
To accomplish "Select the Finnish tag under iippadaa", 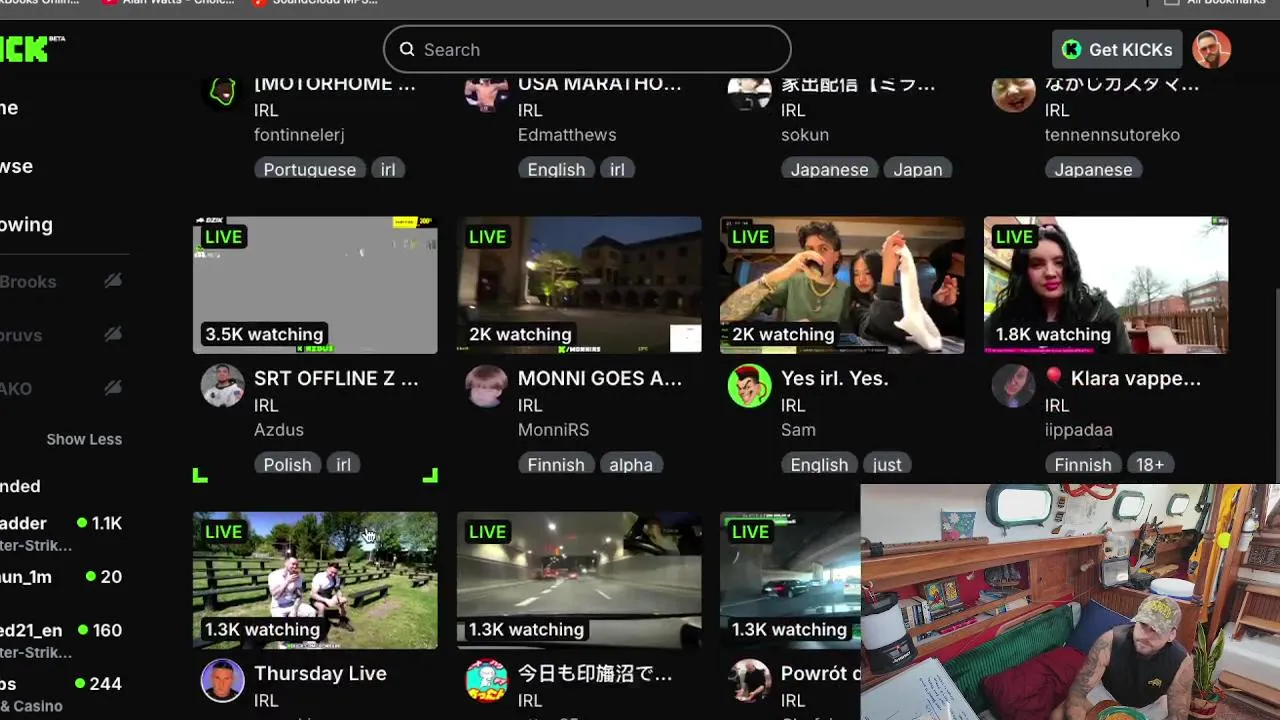I will (x=1083, y=464).
